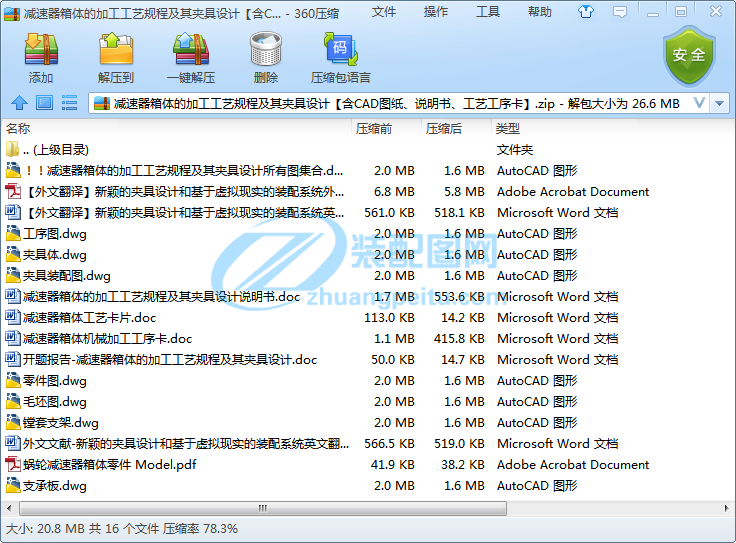Image resolution: width=736 pixels, height=543 pixels.
Task: Click the green 安全 shield badge
Action: click(689, 56)
